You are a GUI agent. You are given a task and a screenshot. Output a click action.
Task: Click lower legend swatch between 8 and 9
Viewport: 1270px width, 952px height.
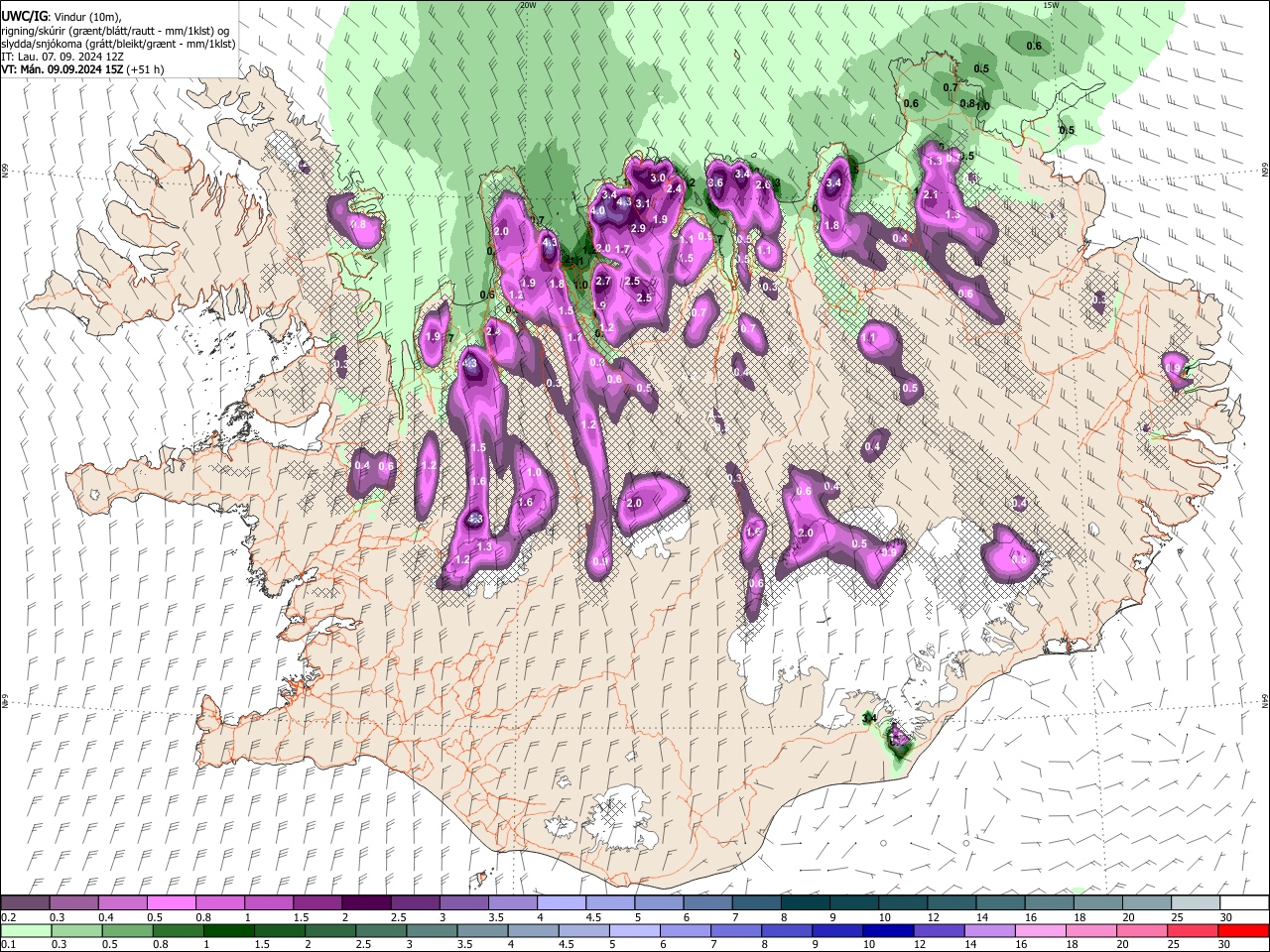pos(788,931)
